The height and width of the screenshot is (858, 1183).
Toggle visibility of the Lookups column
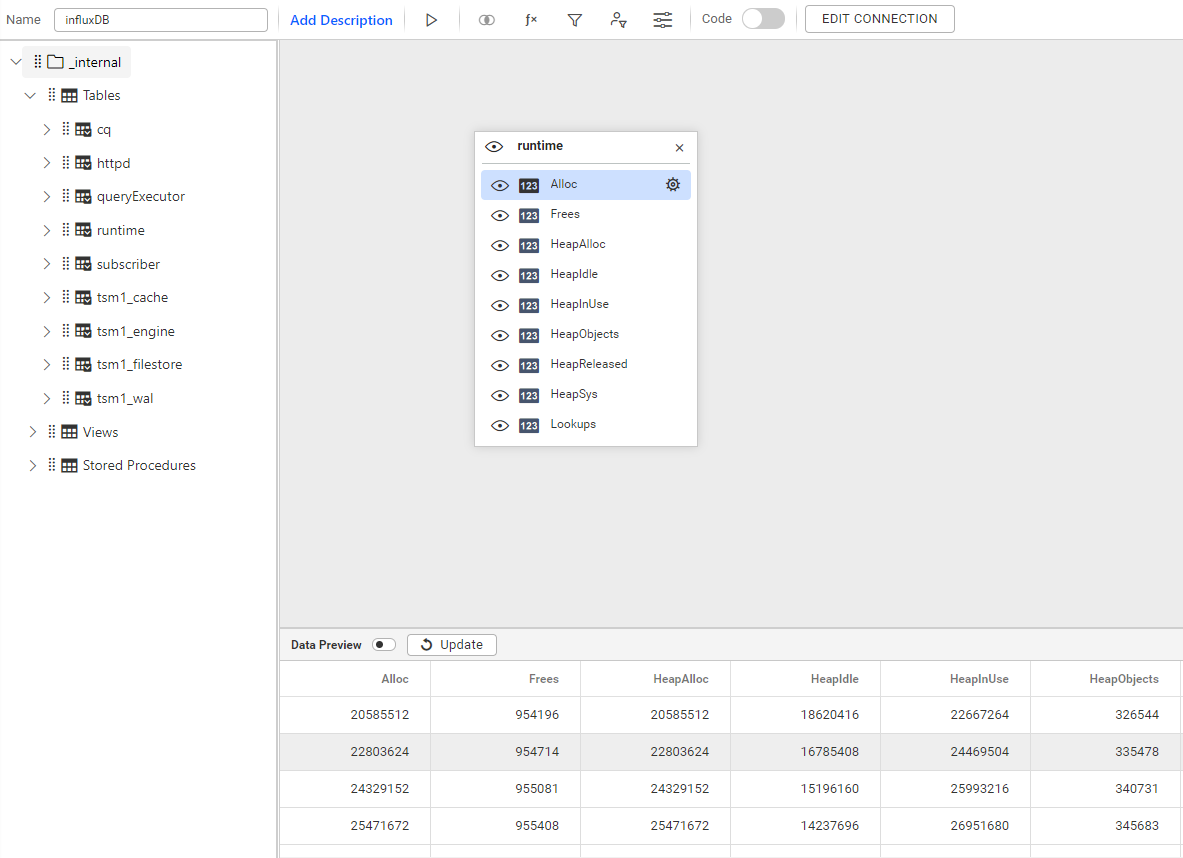pos(499,424)
